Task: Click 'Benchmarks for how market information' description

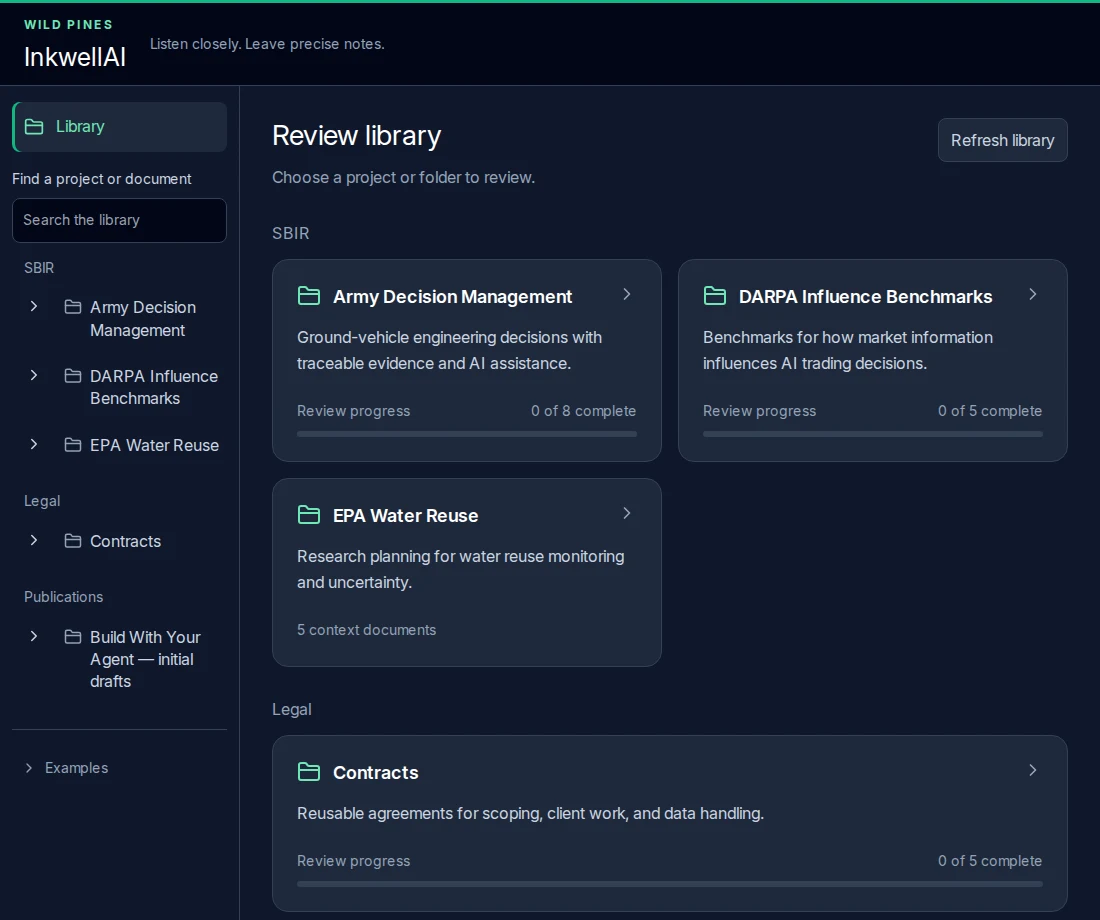Action: pyautogui.click(x=847, y=350)
